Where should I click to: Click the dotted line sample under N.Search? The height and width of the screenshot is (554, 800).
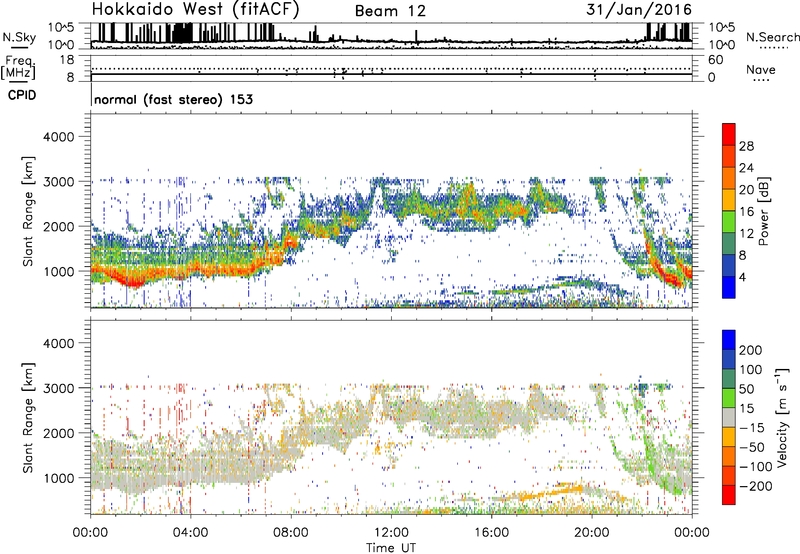tap(774, 48)
